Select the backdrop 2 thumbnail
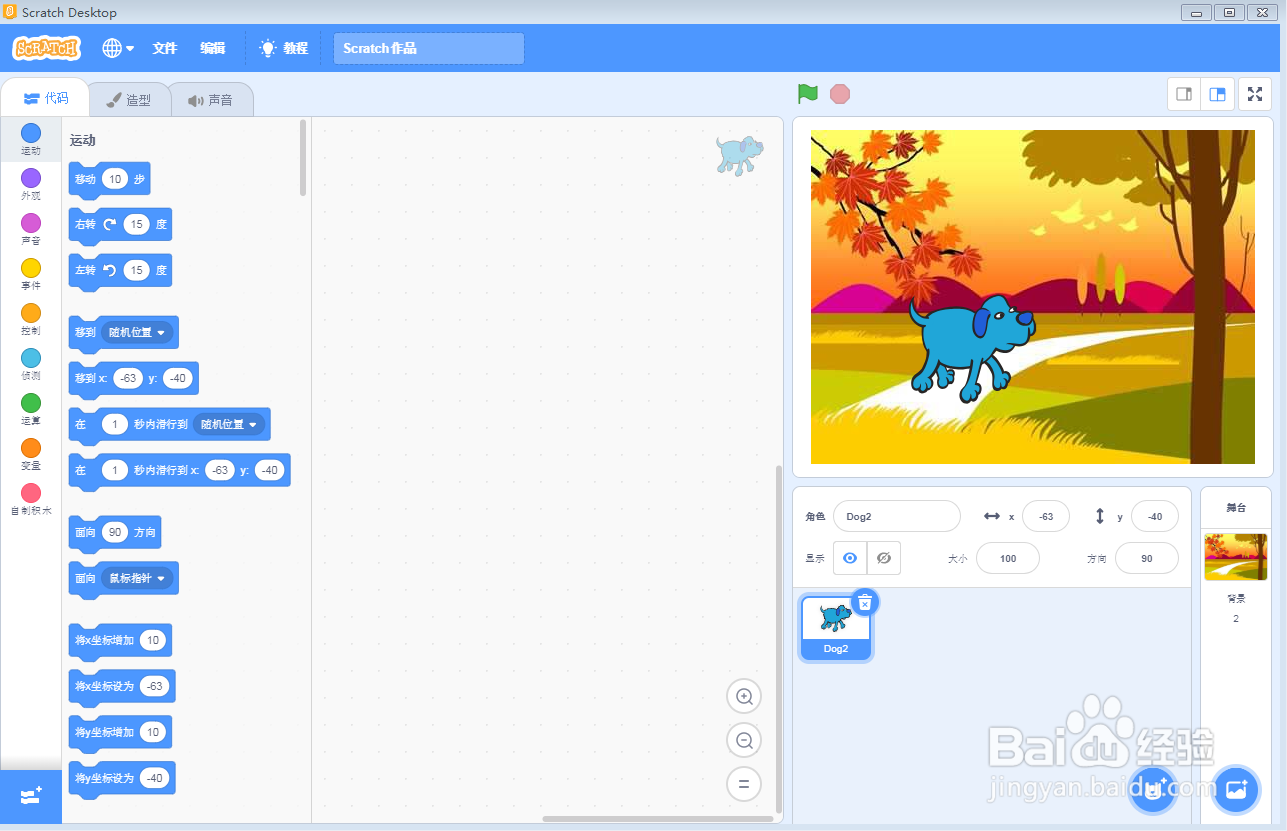 coord(1236,557)
